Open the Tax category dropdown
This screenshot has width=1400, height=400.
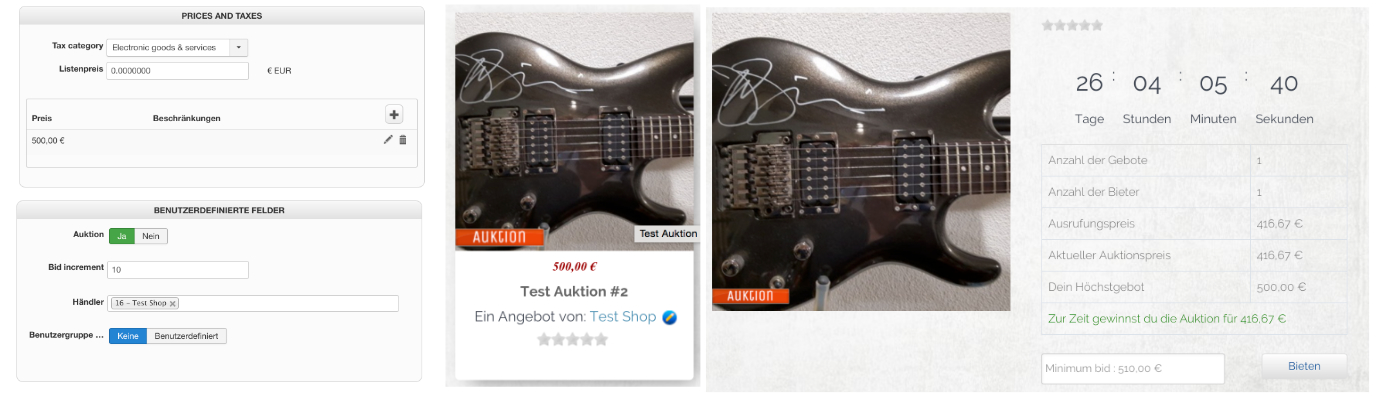(x=177, y=47)
